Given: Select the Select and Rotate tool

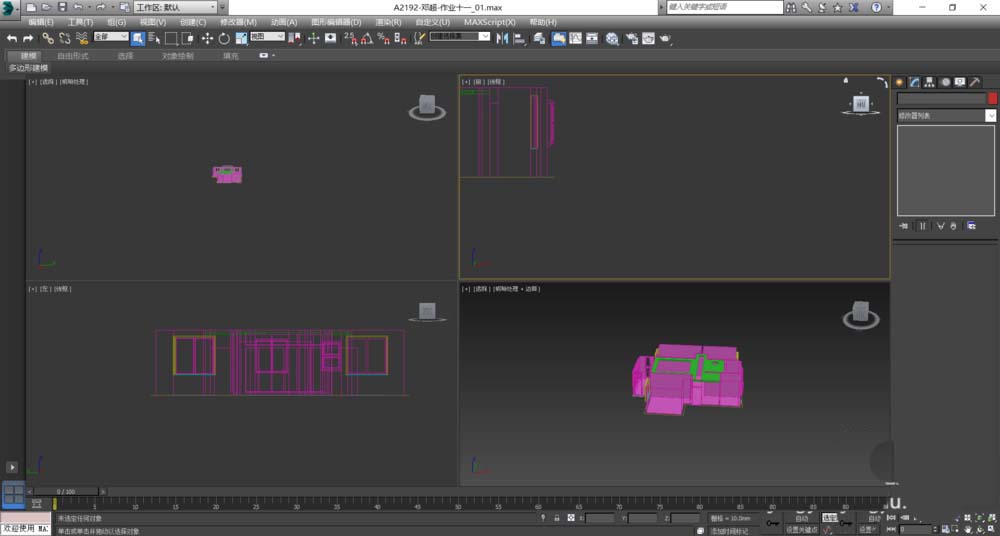Looking at the screenshot, I should tap(223, 38).
